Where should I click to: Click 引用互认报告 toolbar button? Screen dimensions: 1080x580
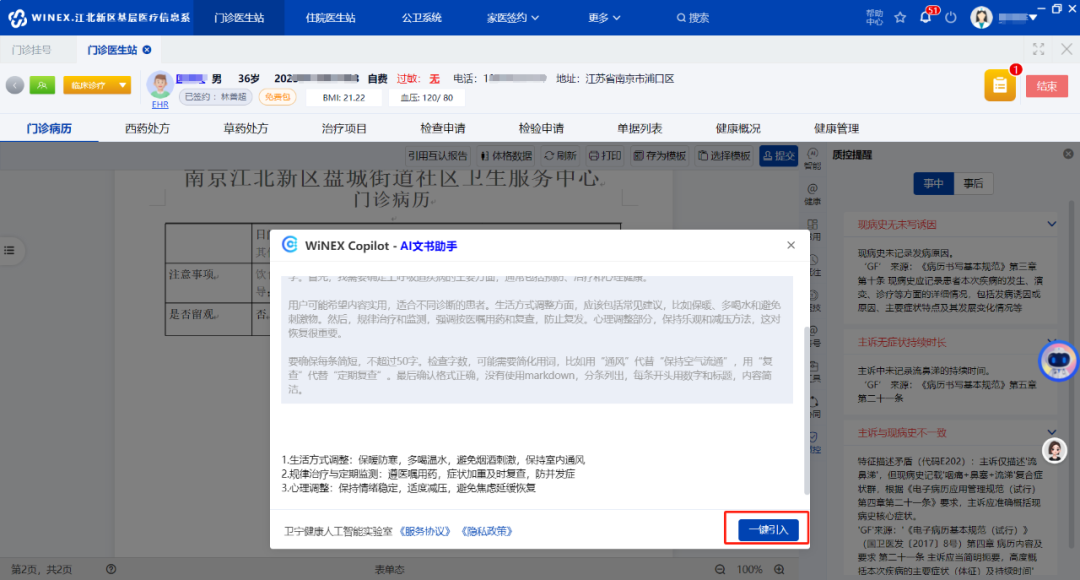click(x=437, y=156)
